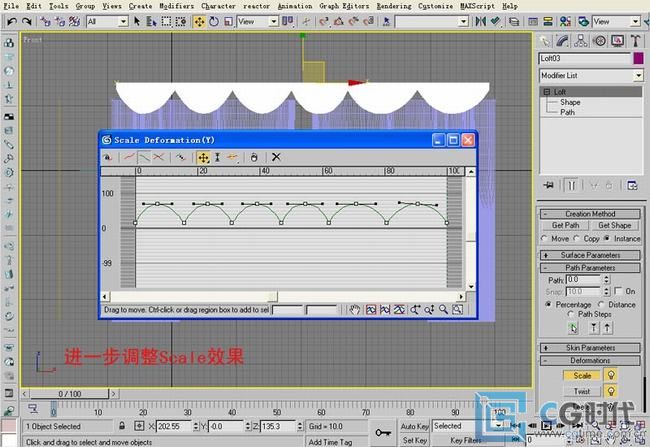Open the File menu
The image size is (650, 447).
click(x=11, y=6)
